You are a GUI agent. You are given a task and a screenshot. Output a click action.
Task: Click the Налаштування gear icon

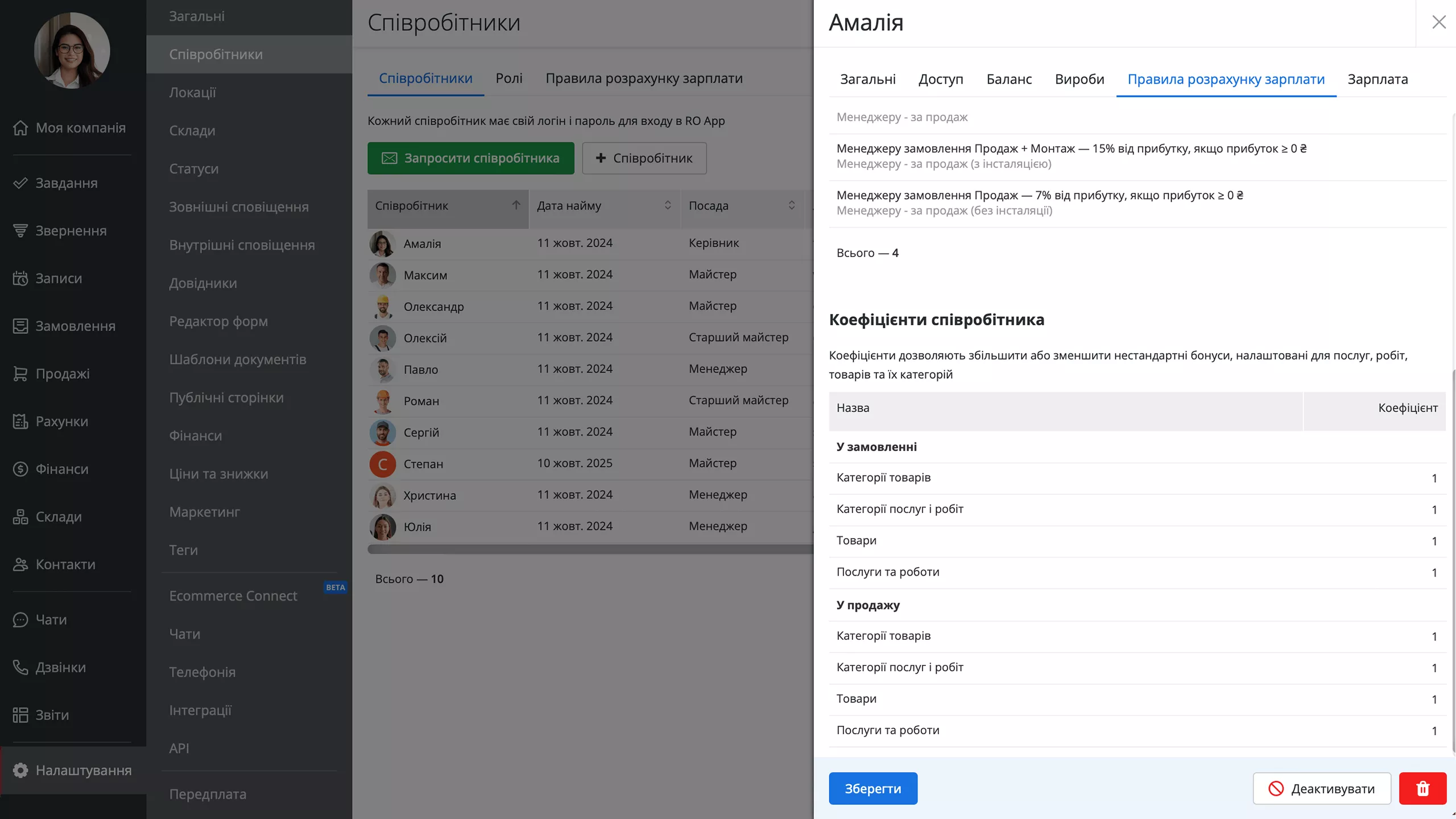pyautogui.click(x=20, y=770)
